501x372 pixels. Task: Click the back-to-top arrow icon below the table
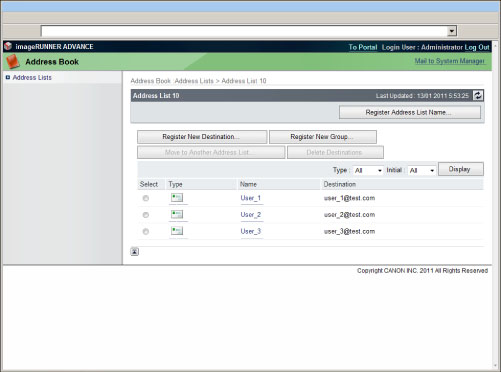134,252
